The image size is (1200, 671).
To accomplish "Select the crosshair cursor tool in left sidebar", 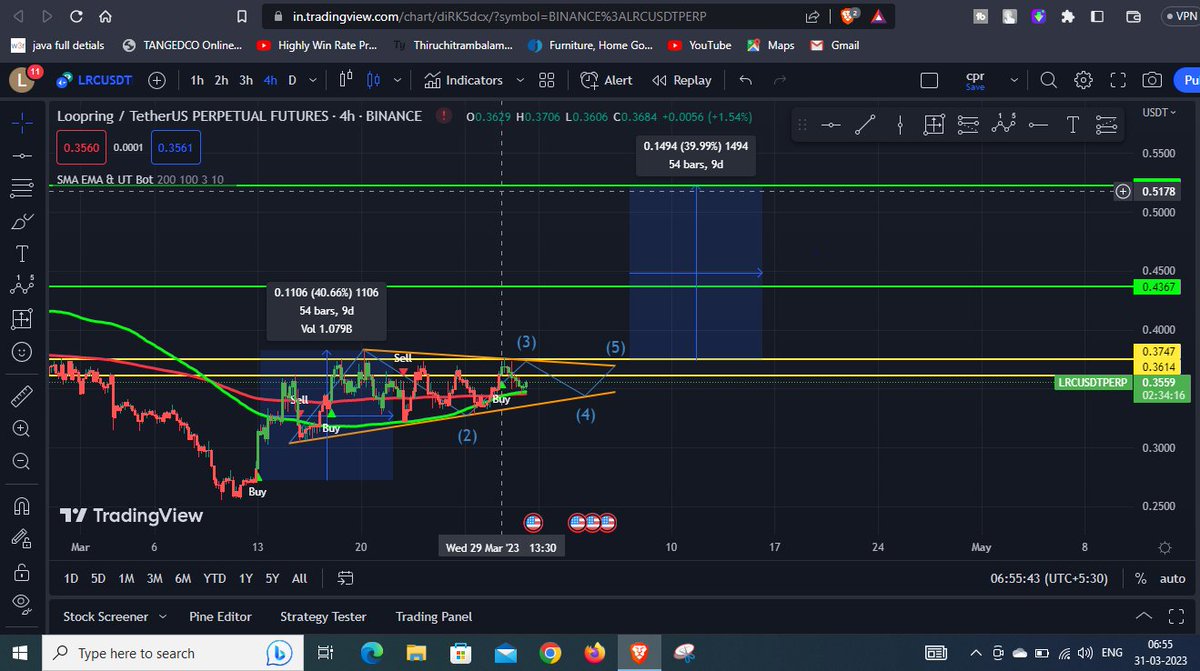I will point(22,122).
